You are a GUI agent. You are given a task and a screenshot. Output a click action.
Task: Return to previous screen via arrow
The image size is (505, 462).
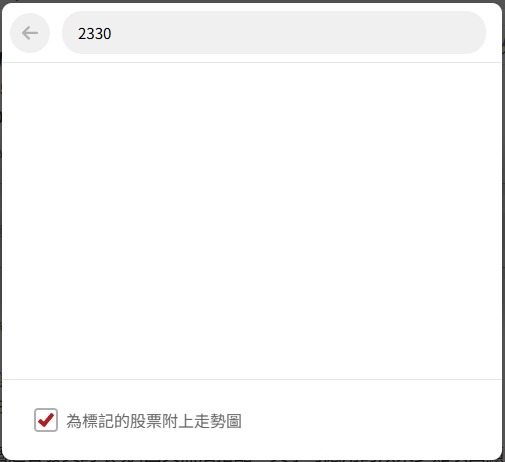click(x=30, y=33)
